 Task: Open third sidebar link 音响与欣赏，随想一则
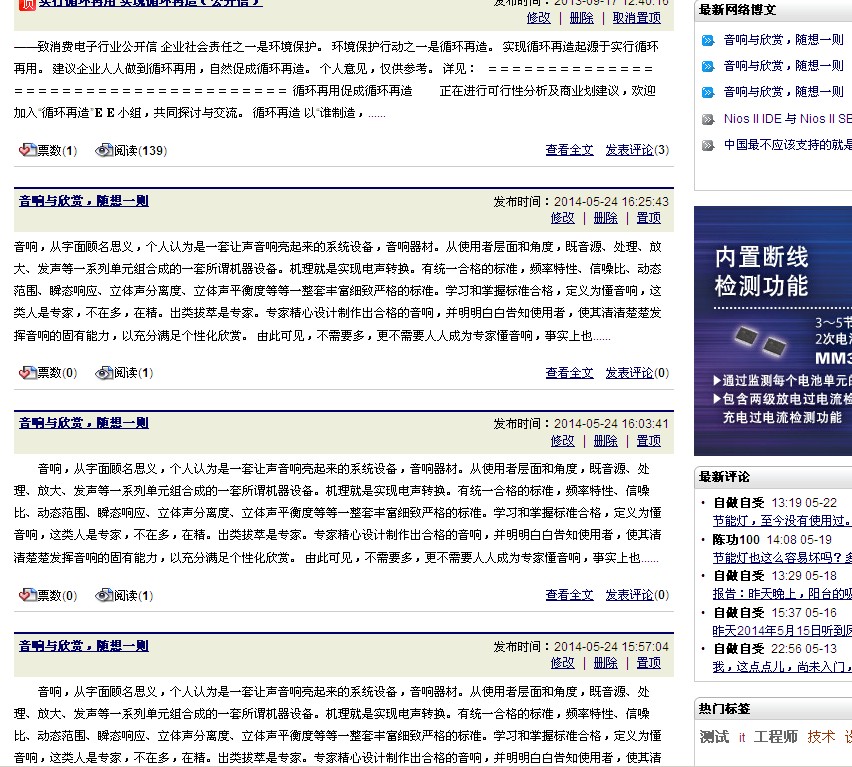(x=784, y=92)
